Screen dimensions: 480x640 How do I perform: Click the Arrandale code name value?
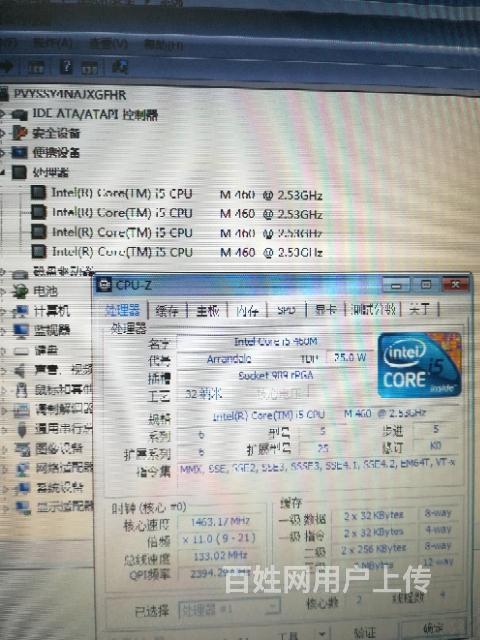(229, 359)
